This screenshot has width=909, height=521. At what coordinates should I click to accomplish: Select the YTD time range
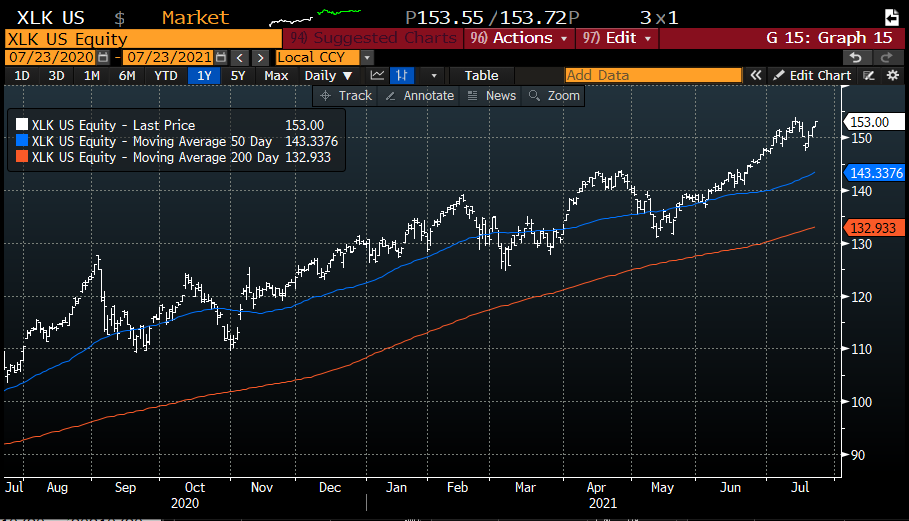point(166,75)
